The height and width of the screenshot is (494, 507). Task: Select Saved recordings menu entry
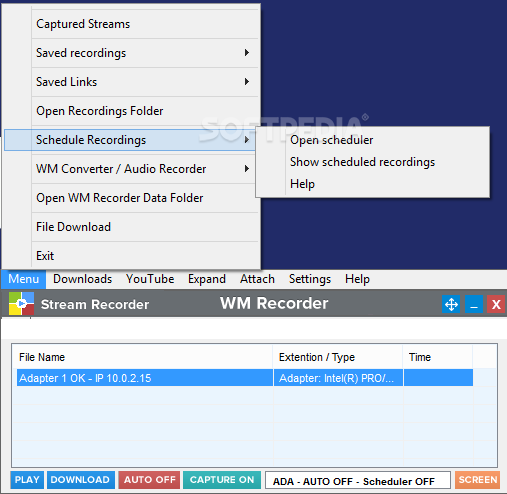tap(145, 53)
